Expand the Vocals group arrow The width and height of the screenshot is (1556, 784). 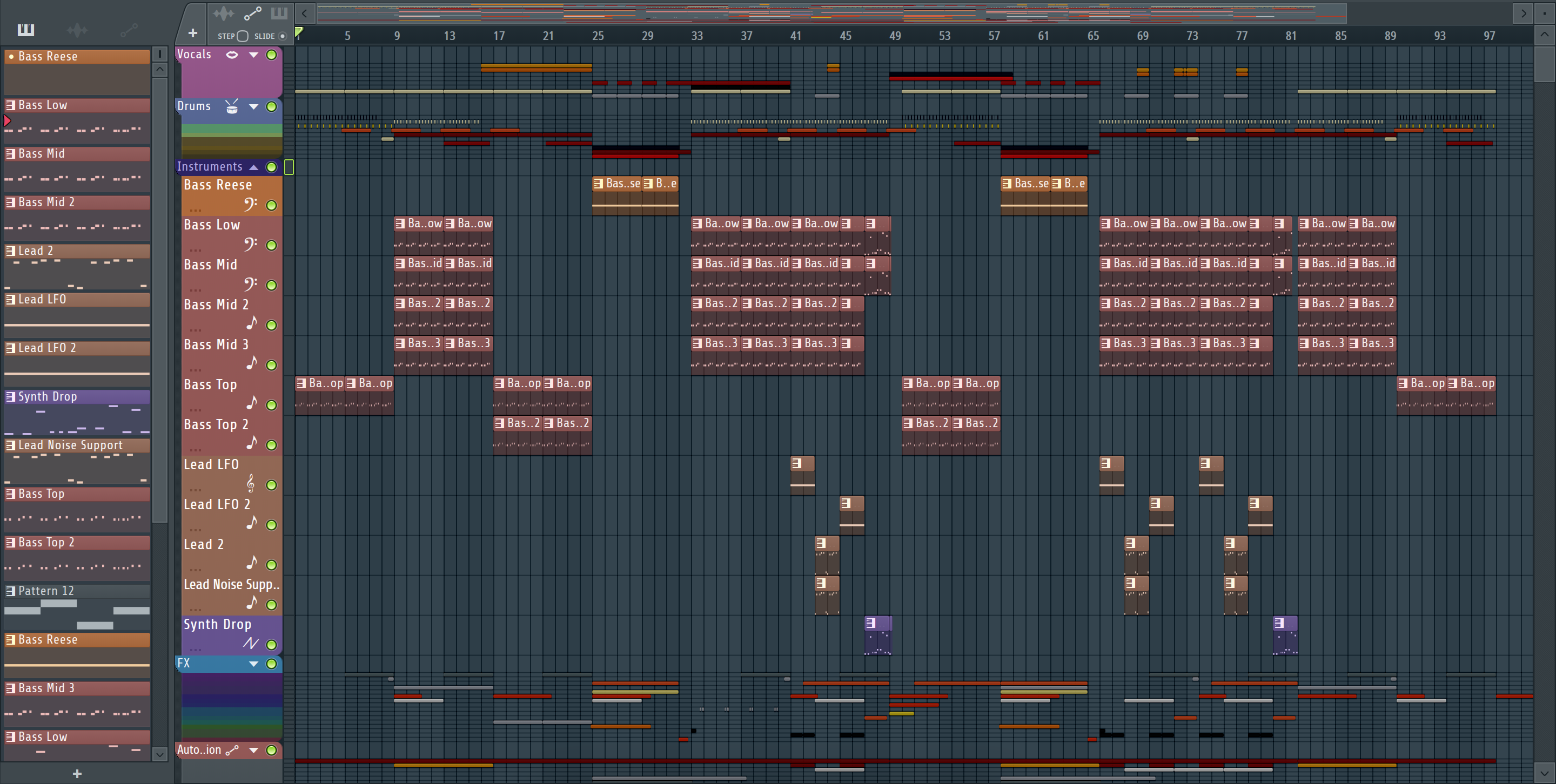254,55
